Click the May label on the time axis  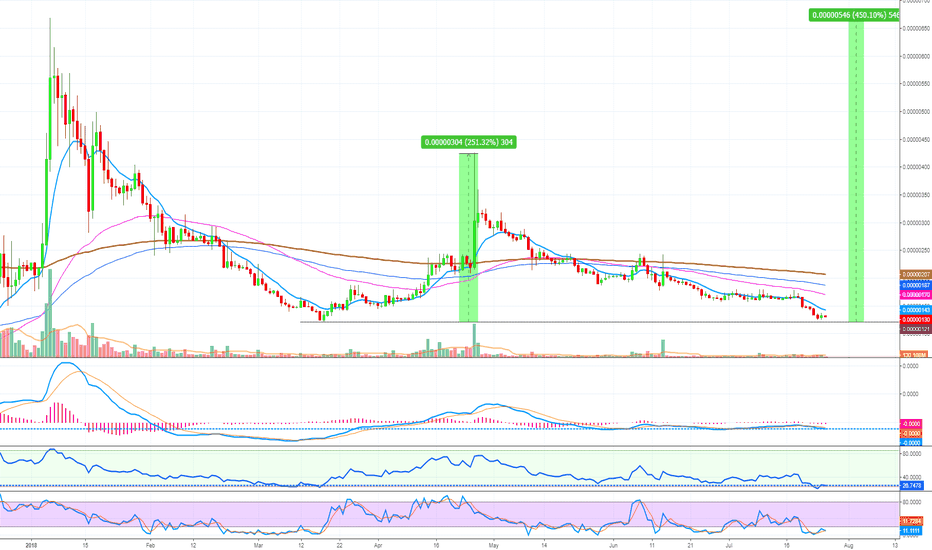click(x=493, y=545)
